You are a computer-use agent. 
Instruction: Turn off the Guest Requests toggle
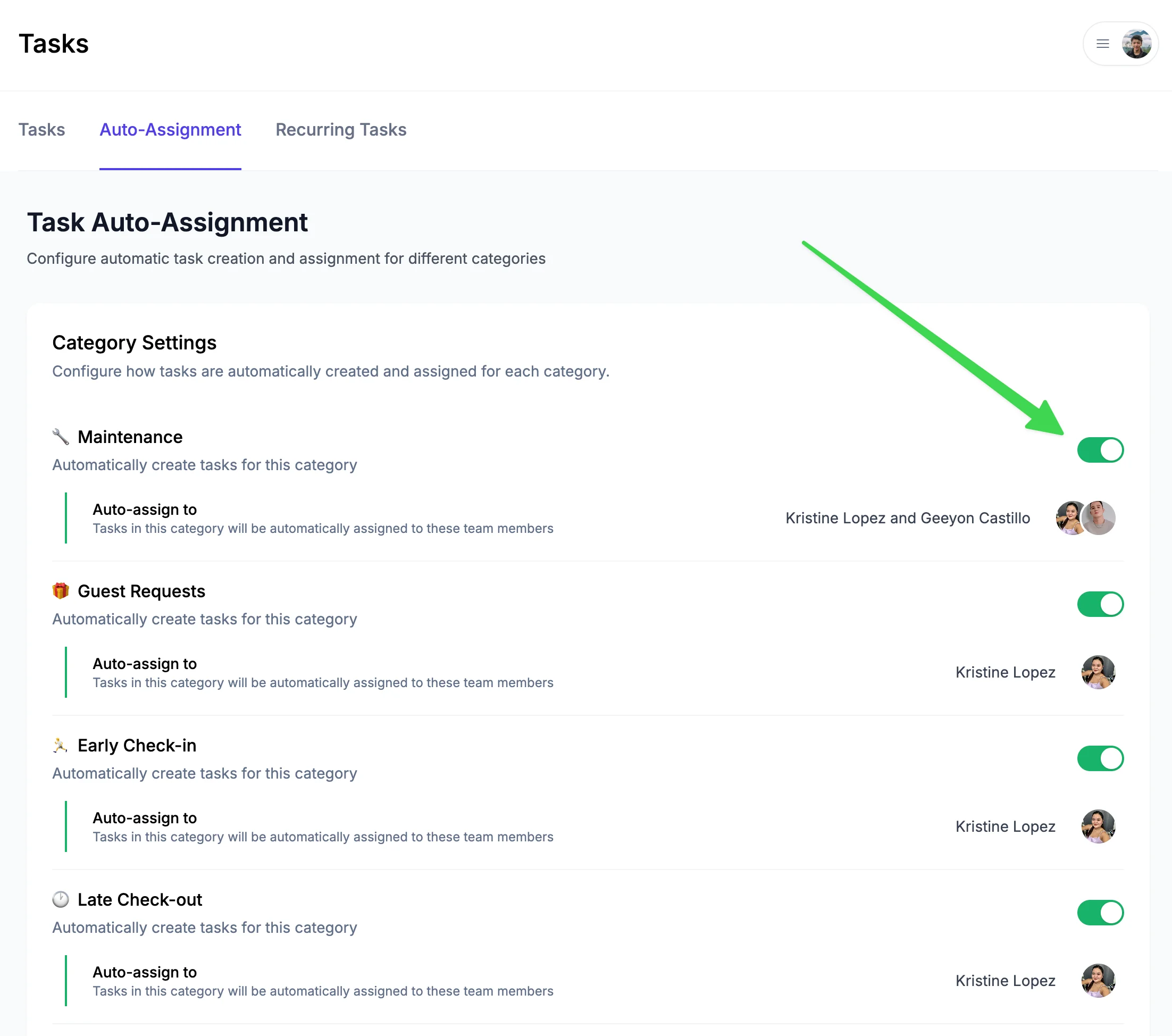(x=1100, y=604)
